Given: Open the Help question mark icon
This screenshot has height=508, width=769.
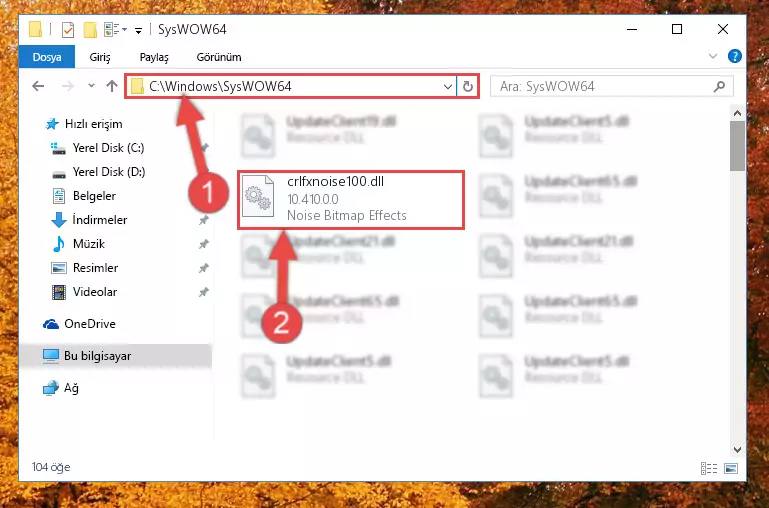Looking at the screenshot, I should coord(734,56).
